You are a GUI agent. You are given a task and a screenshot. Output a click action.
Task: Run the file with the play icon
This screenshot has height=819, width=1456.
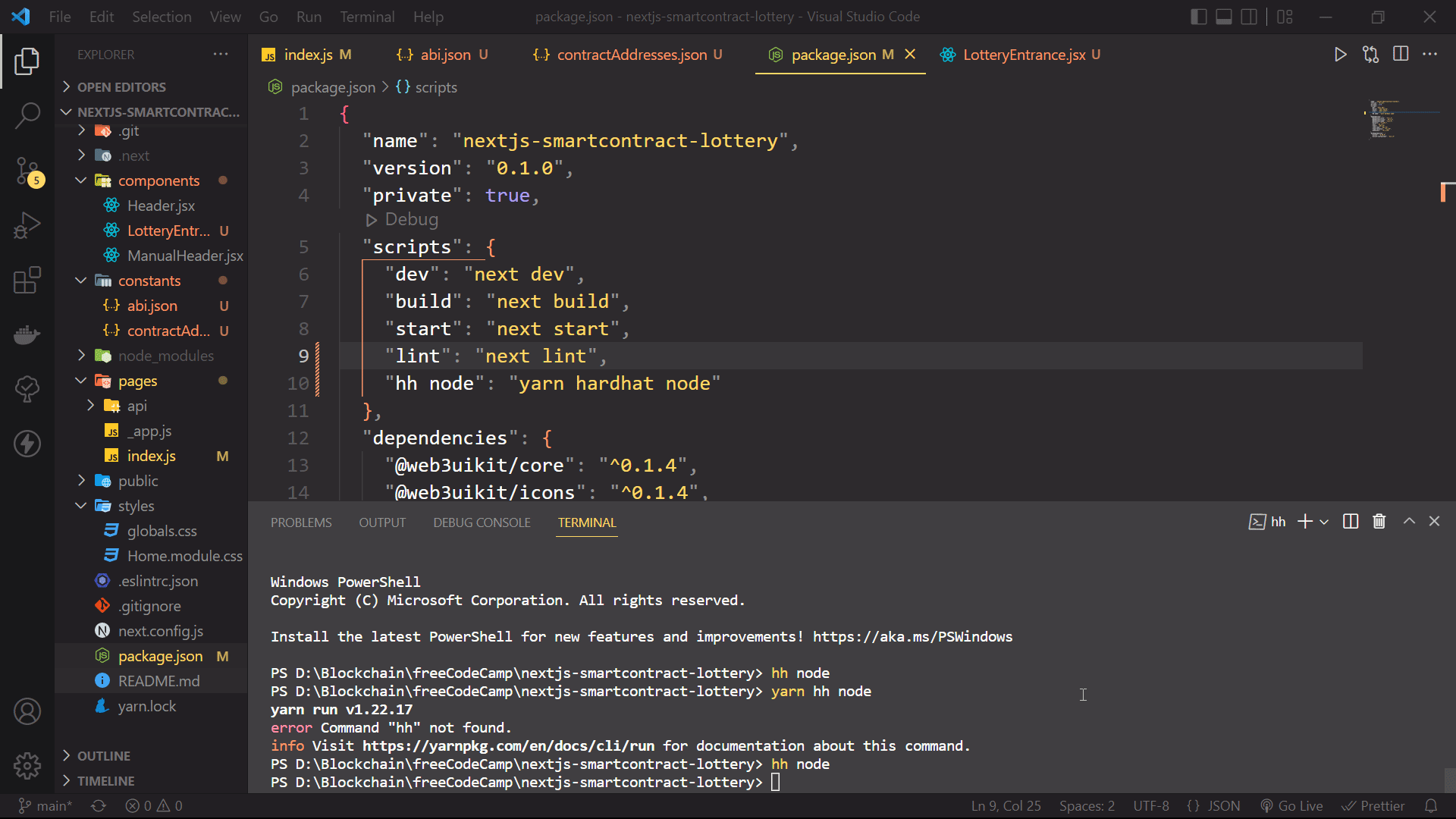click(x=1340, y=55)
